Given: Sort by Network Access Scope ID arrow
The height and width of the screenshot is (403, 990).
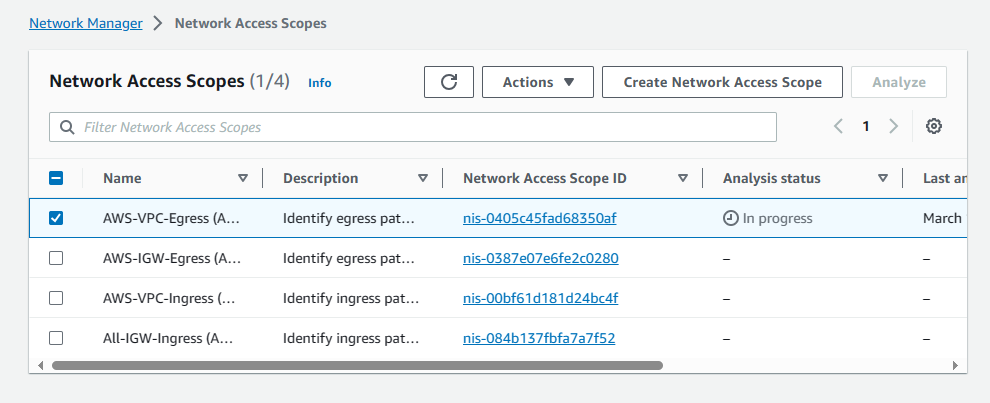Looking at the screenshot, I should [683, 178].
